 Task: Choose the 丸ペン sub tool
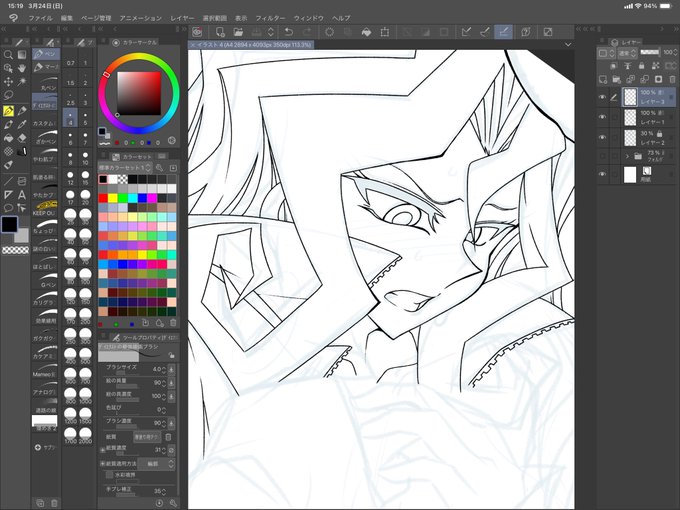46,84
